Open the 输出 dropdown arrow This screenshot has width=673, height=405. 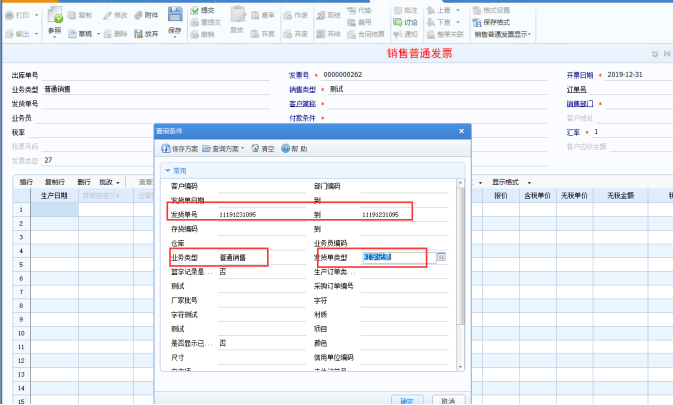point(36,33)
